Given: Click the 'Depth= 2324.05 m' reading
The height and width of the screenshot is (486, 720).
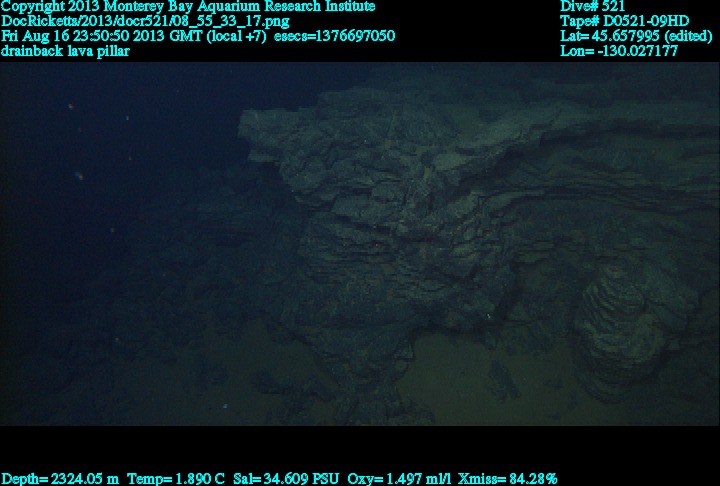Looking at the screenshot, I should pyautogui.click(x=60, y=479).
